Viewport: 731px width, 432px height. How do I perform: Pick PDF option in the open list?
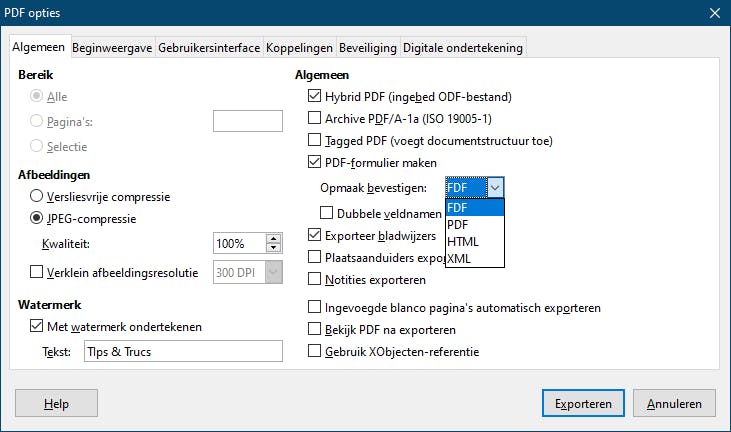(x=458, y=225)
